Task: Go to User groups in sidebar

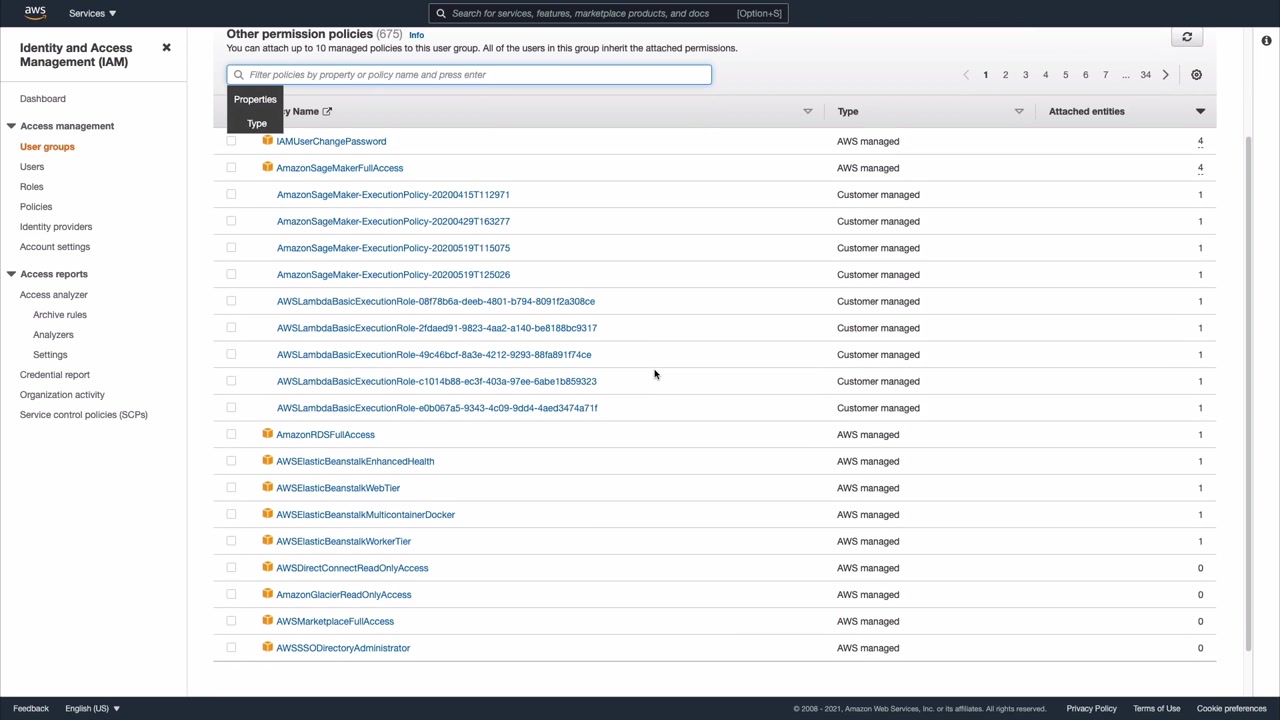Action: pos(47,147)
